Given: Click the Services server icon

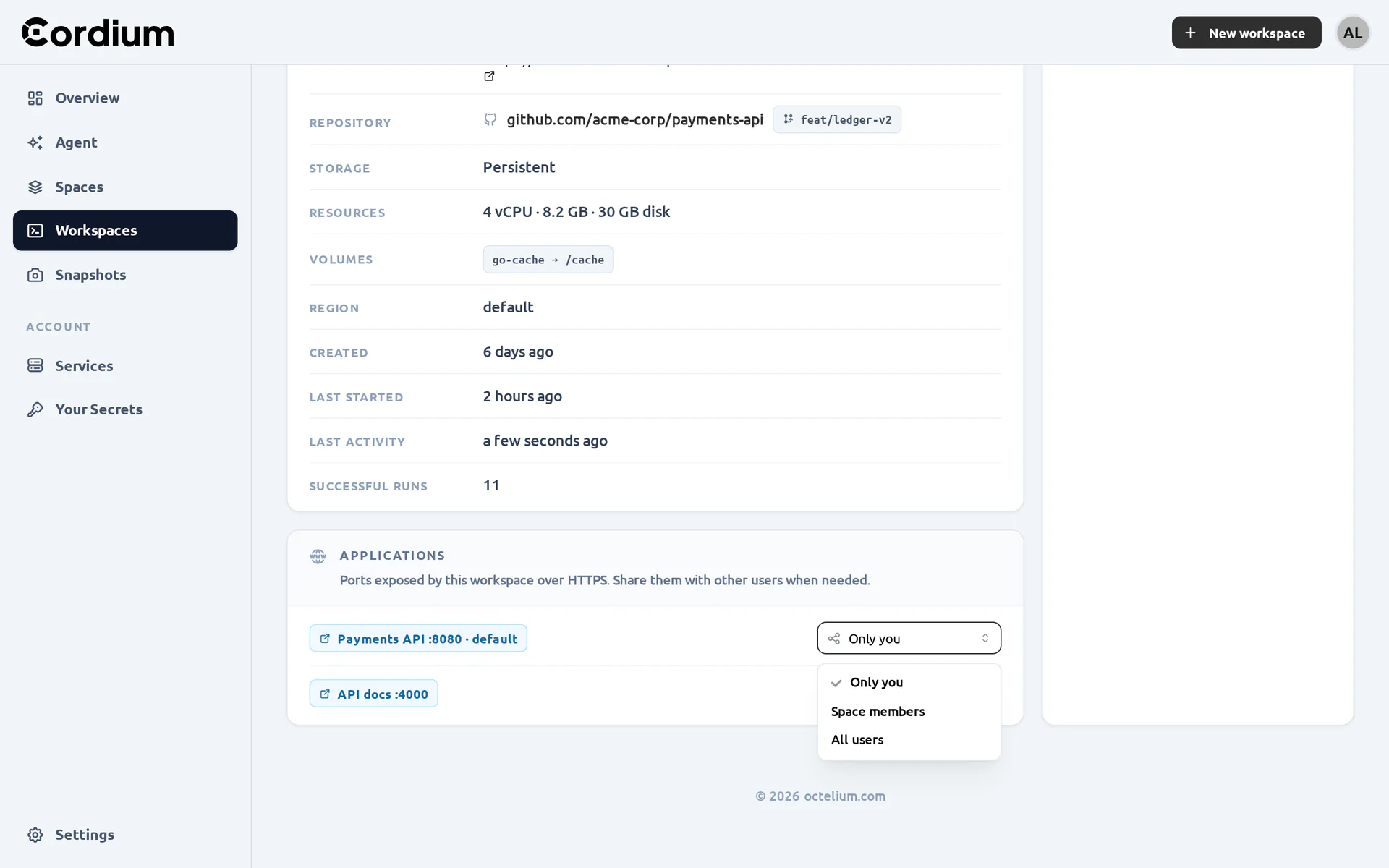Looking at the screenshot, I should (35, 365).
